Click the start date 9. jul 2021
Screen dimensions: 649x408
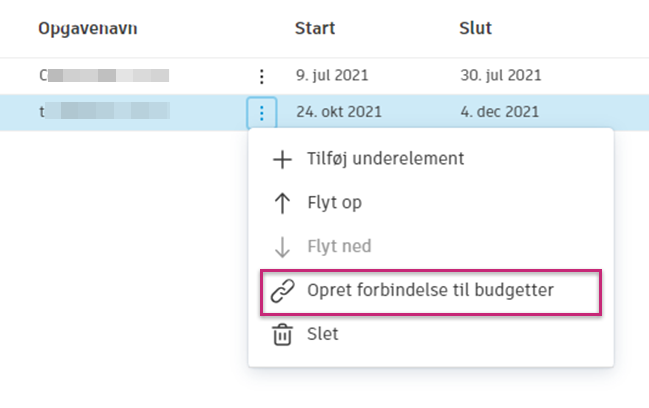(334, 75)
